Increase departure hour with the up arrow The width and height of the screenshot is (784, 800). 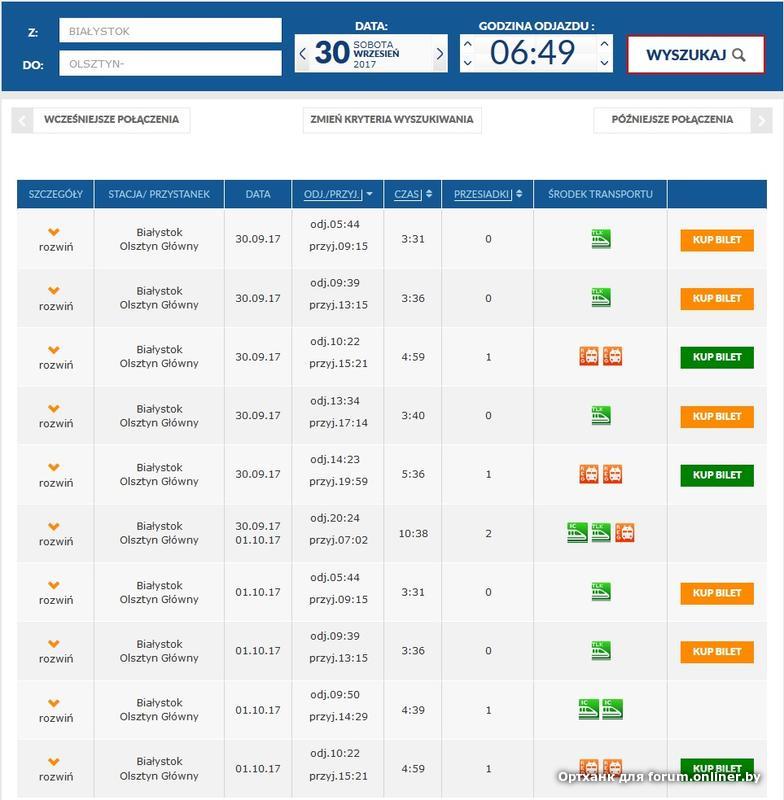(467, 43)
